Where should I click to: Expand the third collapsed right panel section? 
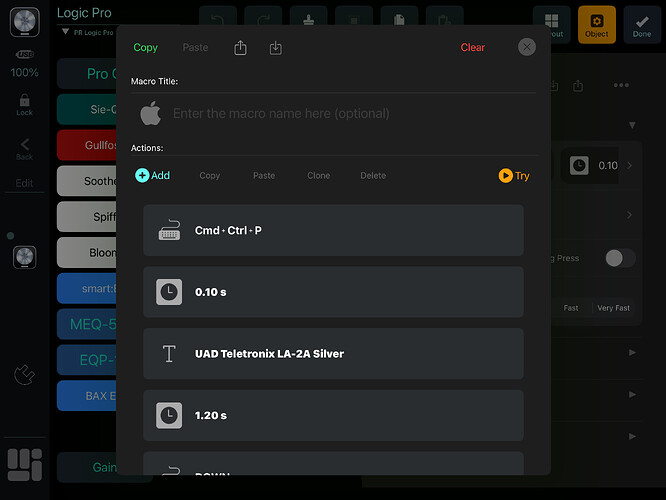tap(632, 436)
